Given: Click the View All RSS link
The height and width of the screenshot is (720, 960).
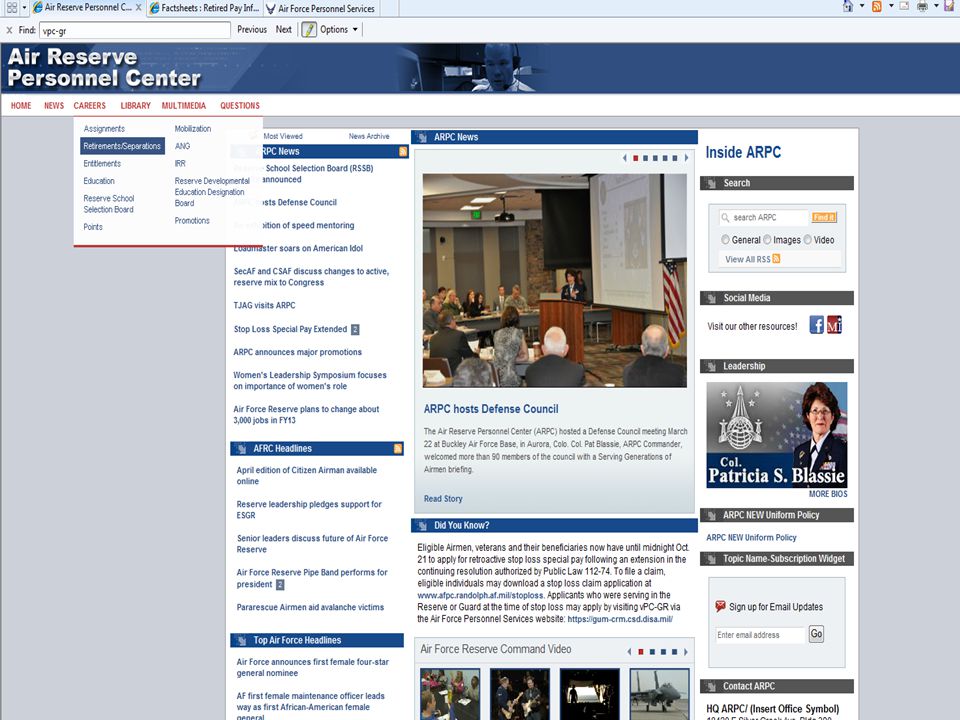Looking at the screenshot, I should (748, 259).
